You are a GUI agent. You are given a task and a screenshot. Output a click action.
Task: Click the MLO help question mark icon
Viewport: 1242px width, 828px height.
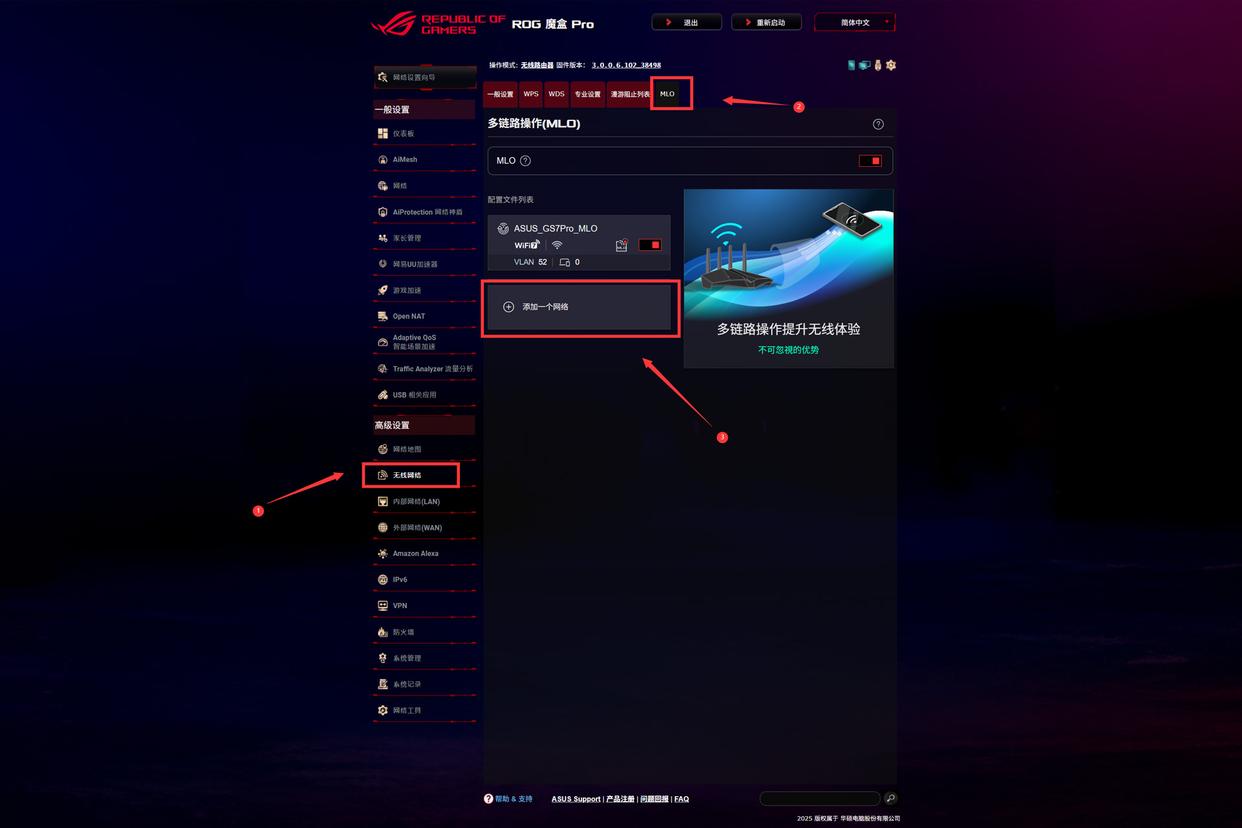point(525,161)
